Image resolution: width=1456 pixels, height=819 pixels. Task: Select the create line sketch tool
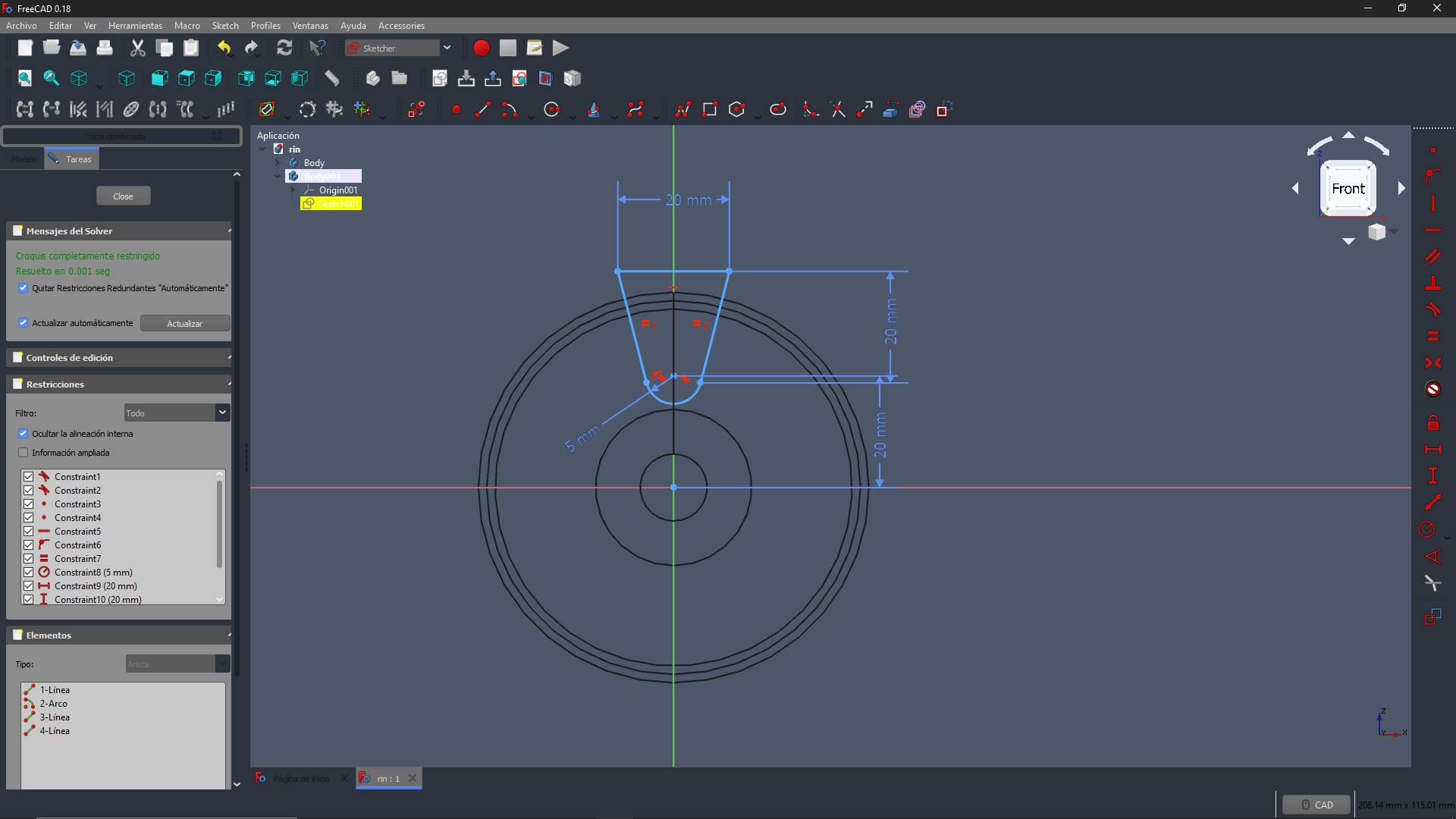pyautogui.click(x=483, y=110)
